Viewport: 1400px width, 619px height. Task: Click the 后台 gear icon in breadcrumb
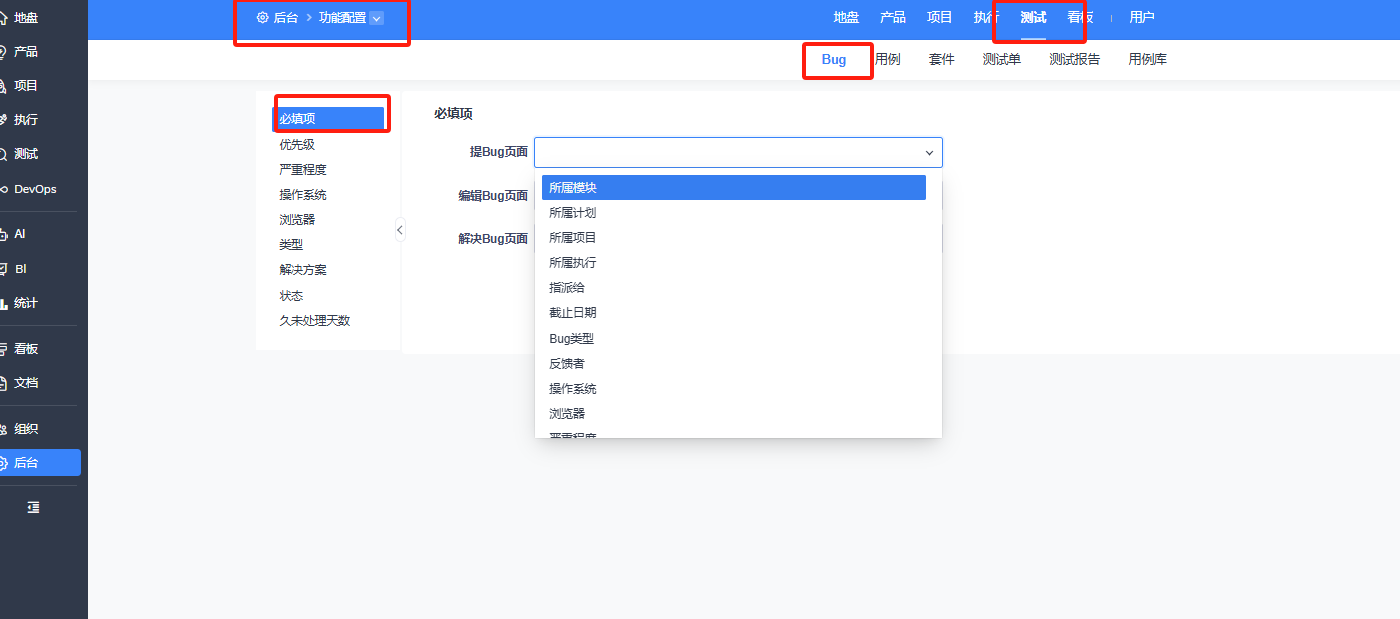coord(262,17)
